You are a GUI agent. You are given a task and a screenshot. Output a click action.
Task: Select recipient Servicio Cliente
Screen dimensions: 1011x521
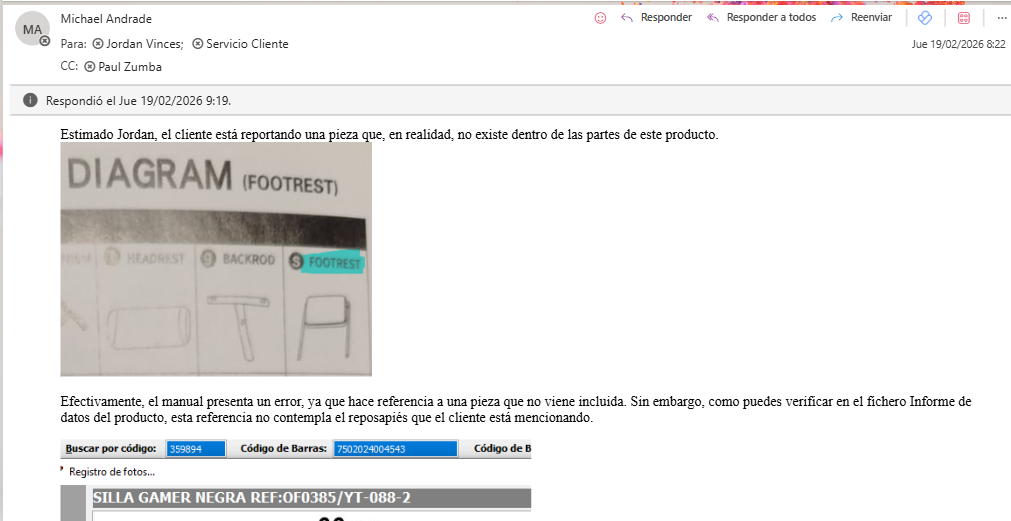point(247,44)
